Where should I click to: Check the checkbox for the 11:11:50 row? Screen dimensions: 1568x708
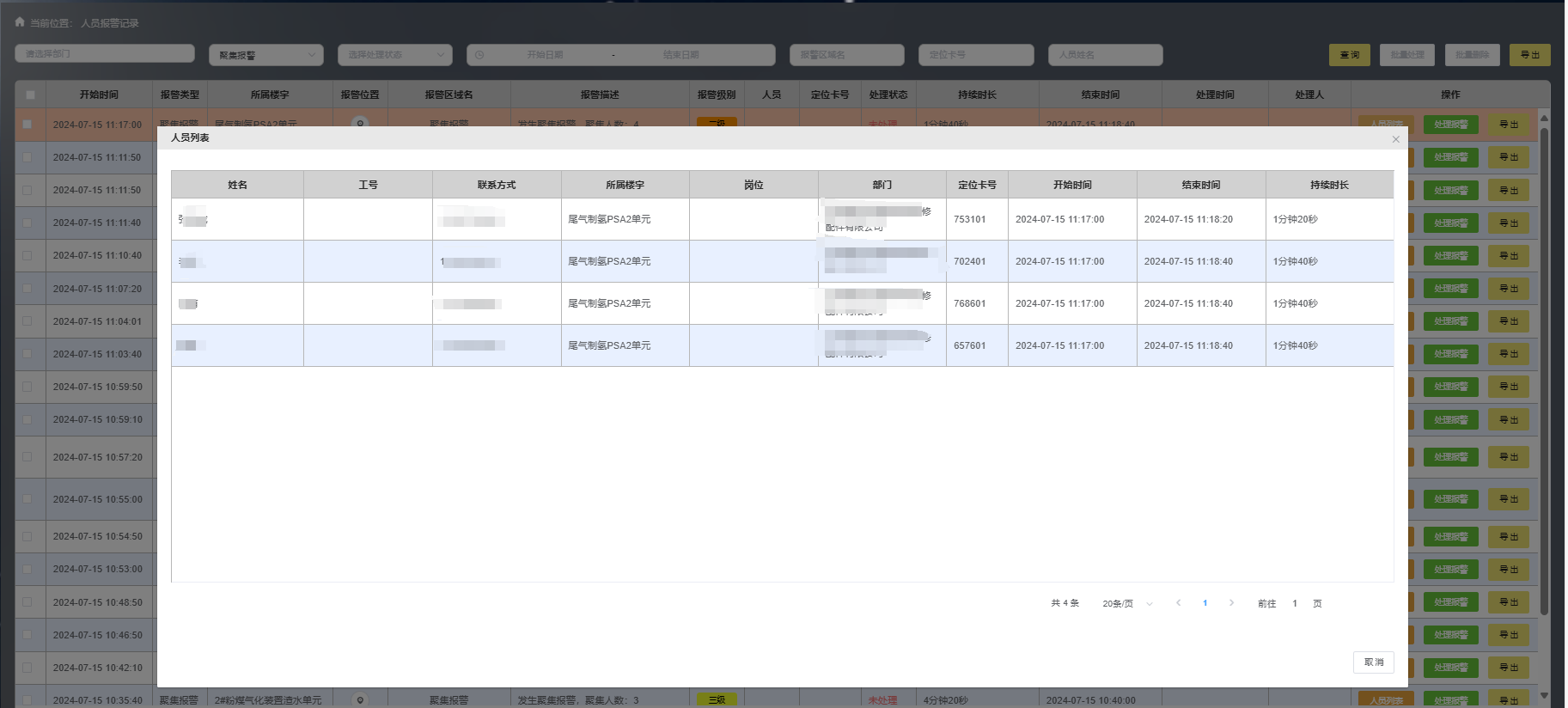[x=27, y=157]
